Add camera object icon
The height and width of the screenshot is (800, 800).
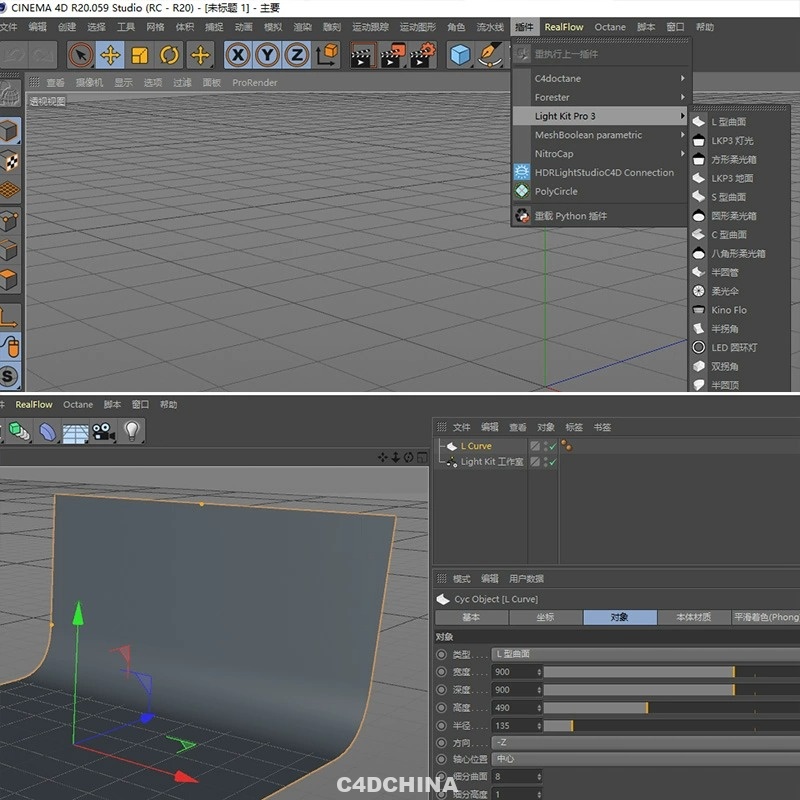pyautogui.click(x=103, y=431)
